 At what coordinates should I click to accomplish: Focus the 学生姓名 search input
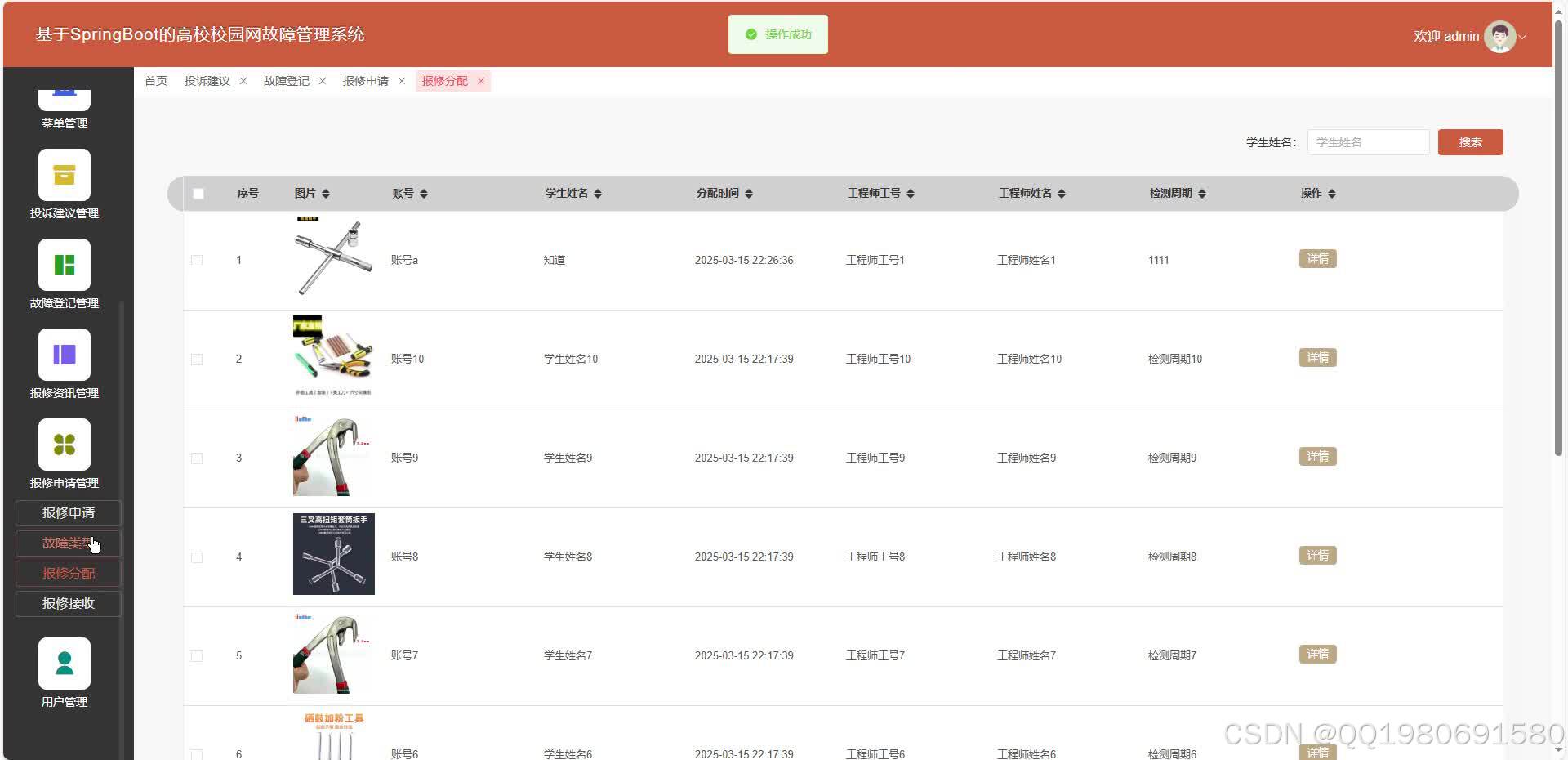[1368, 142]
